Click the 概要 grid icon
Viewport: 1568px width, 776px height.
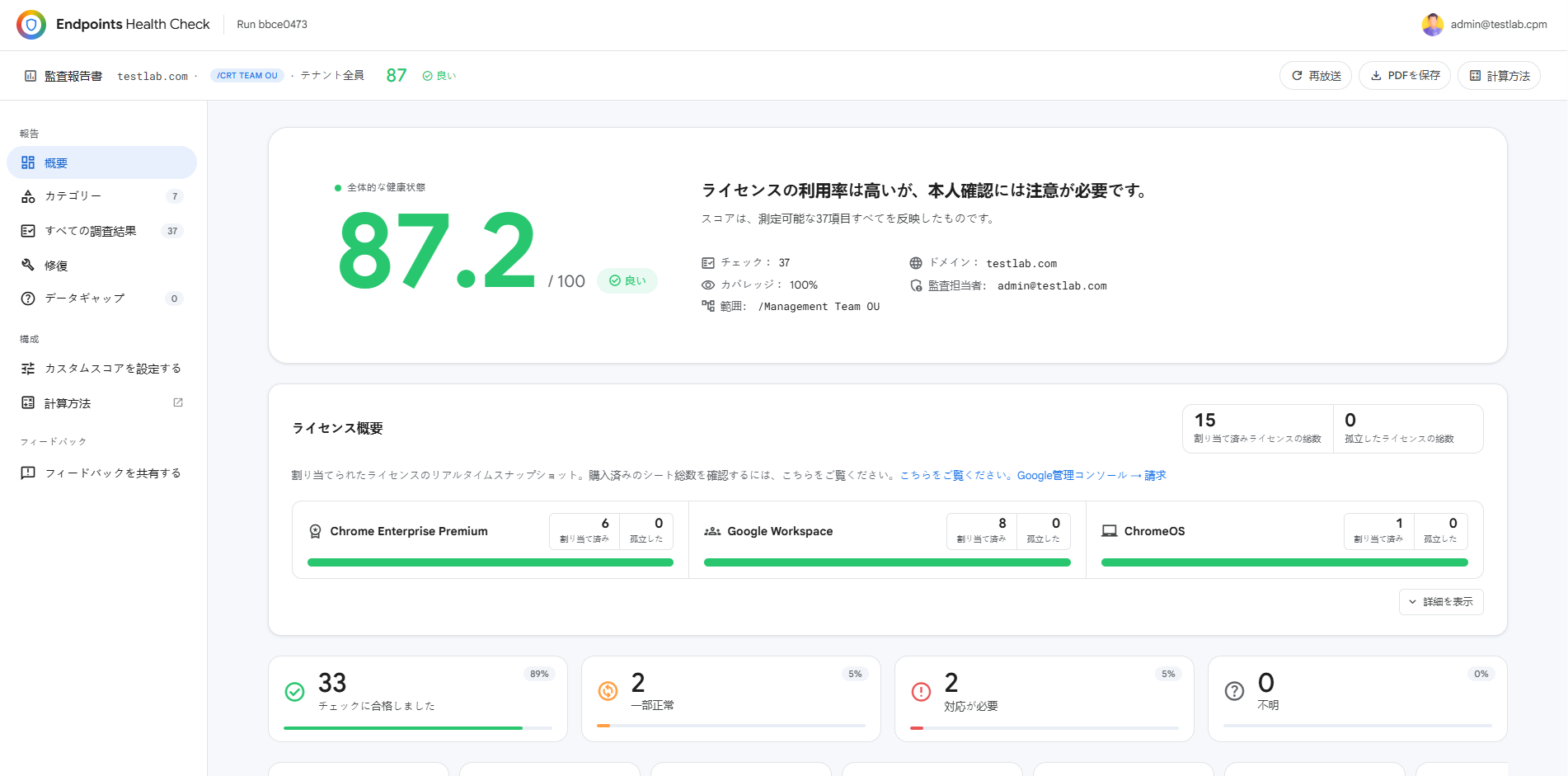28,162
